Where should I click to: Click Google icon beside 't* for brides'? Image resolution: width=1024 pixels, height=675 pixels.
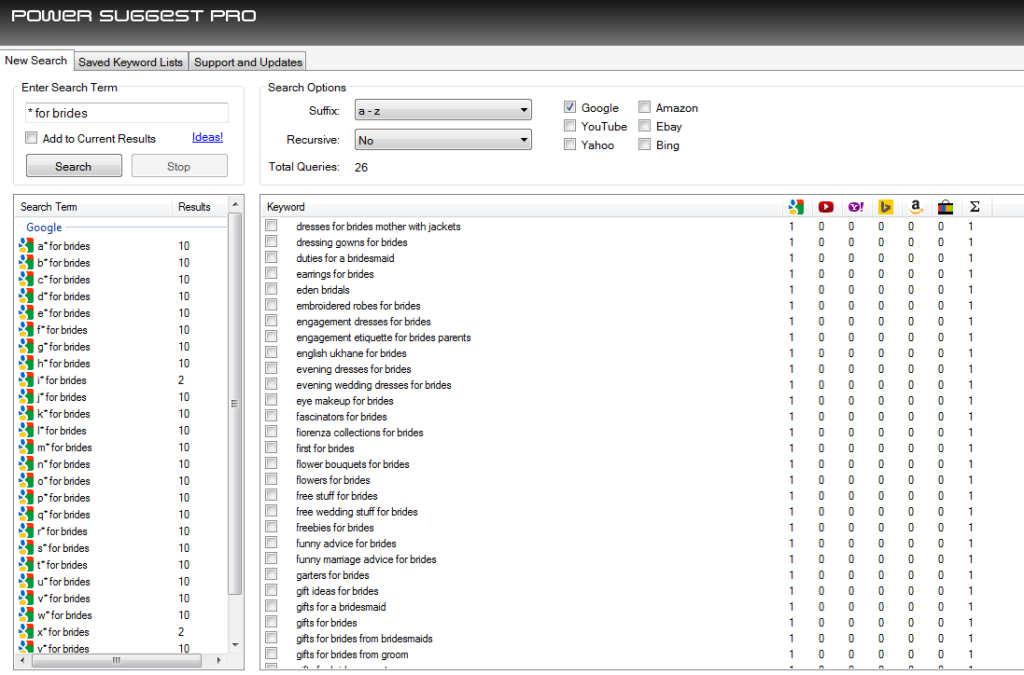pyautogui.click(x=26, y=565)
